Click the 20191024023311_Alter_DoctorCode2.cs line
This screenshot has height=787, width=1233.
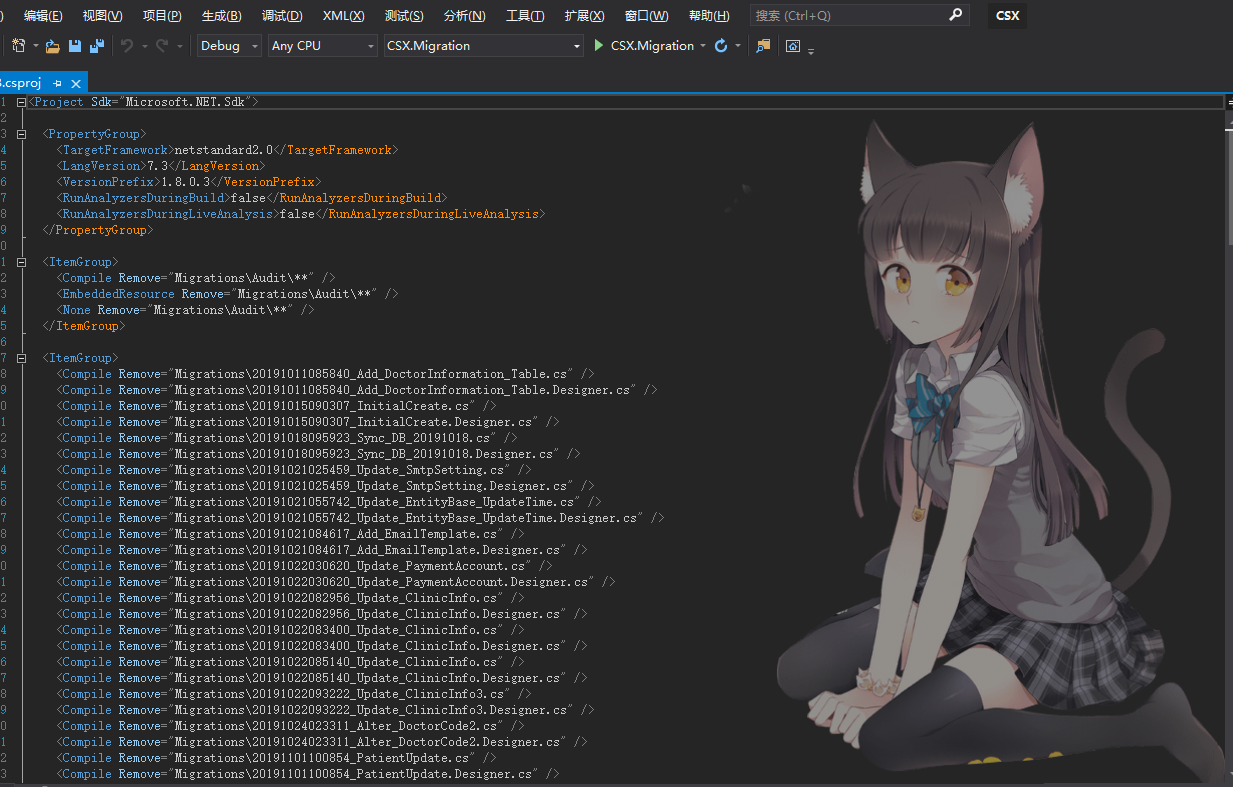[290, 726]
